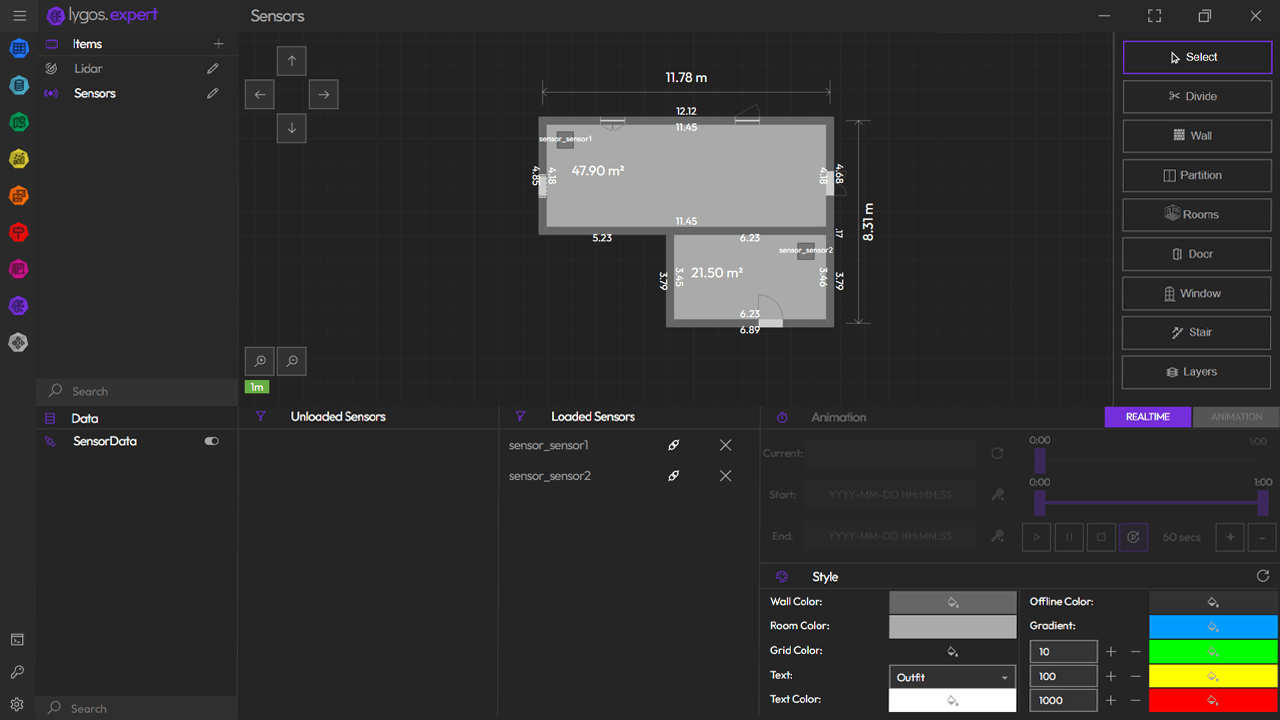This screenshot has width=1280, height=720.
Task: Select the Stair tool
Action: click(x=1196, y=332)
